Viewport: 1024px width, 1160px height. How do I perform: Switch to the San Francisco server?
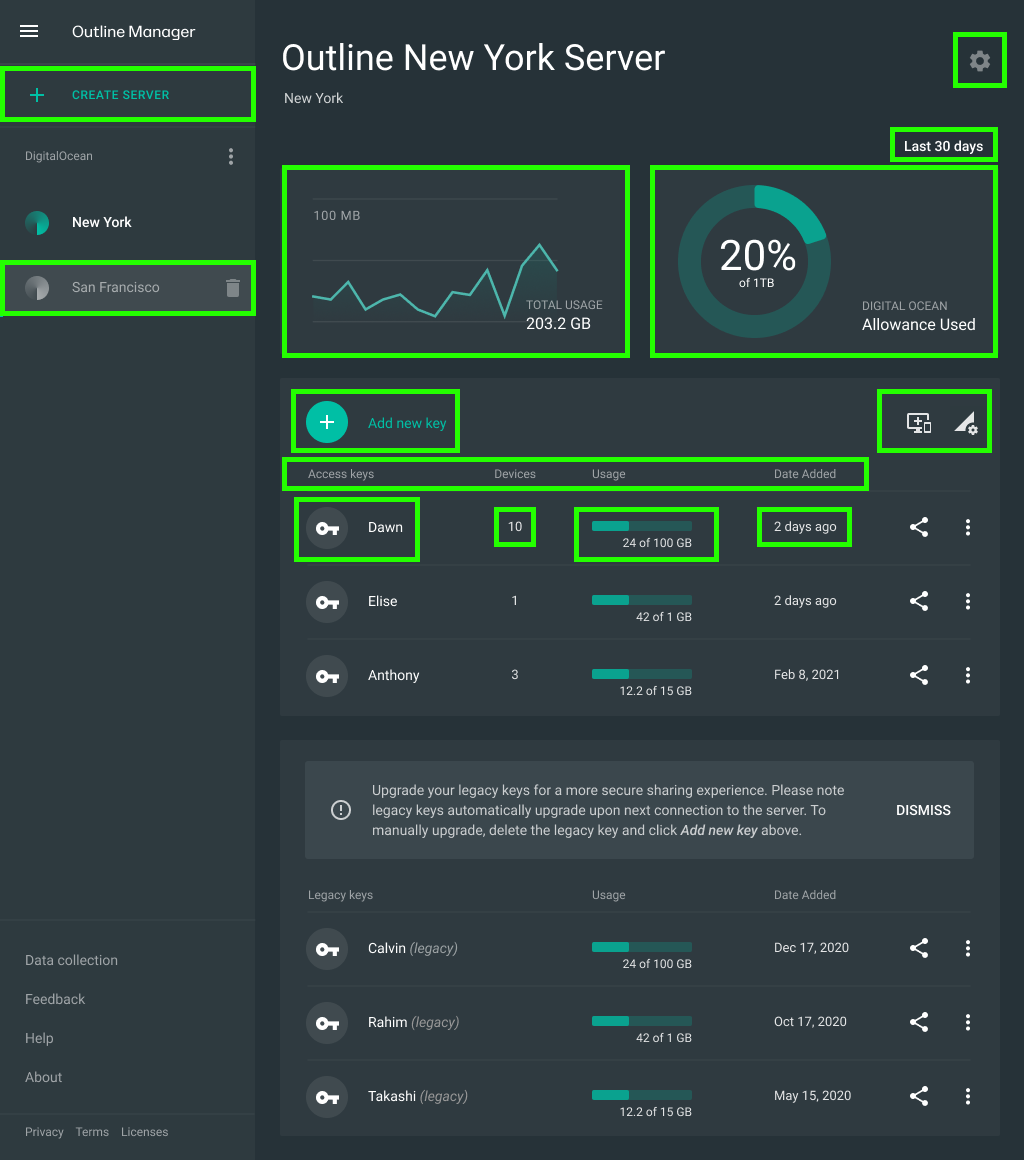click(x=115, y=288)
